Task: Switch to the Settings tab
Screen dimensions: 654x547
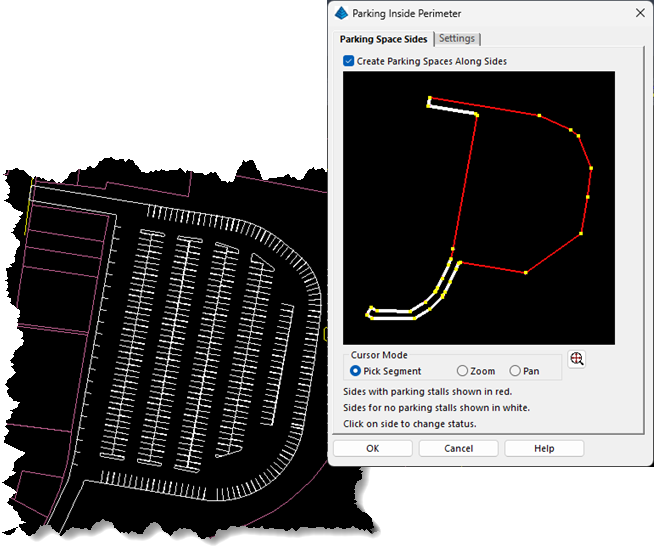Action: 457,39
